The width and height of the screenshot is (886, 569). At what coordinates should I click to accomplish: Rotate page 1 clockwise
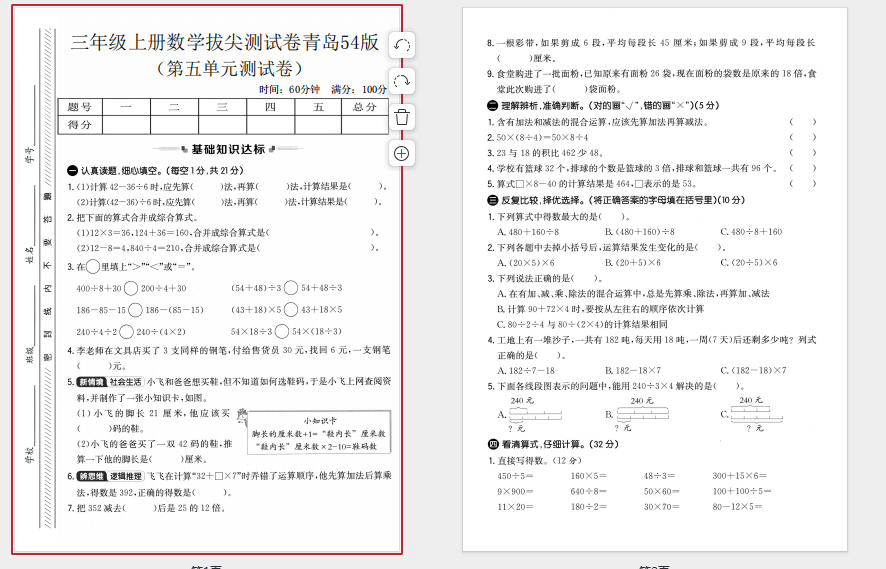coord(401,81)
